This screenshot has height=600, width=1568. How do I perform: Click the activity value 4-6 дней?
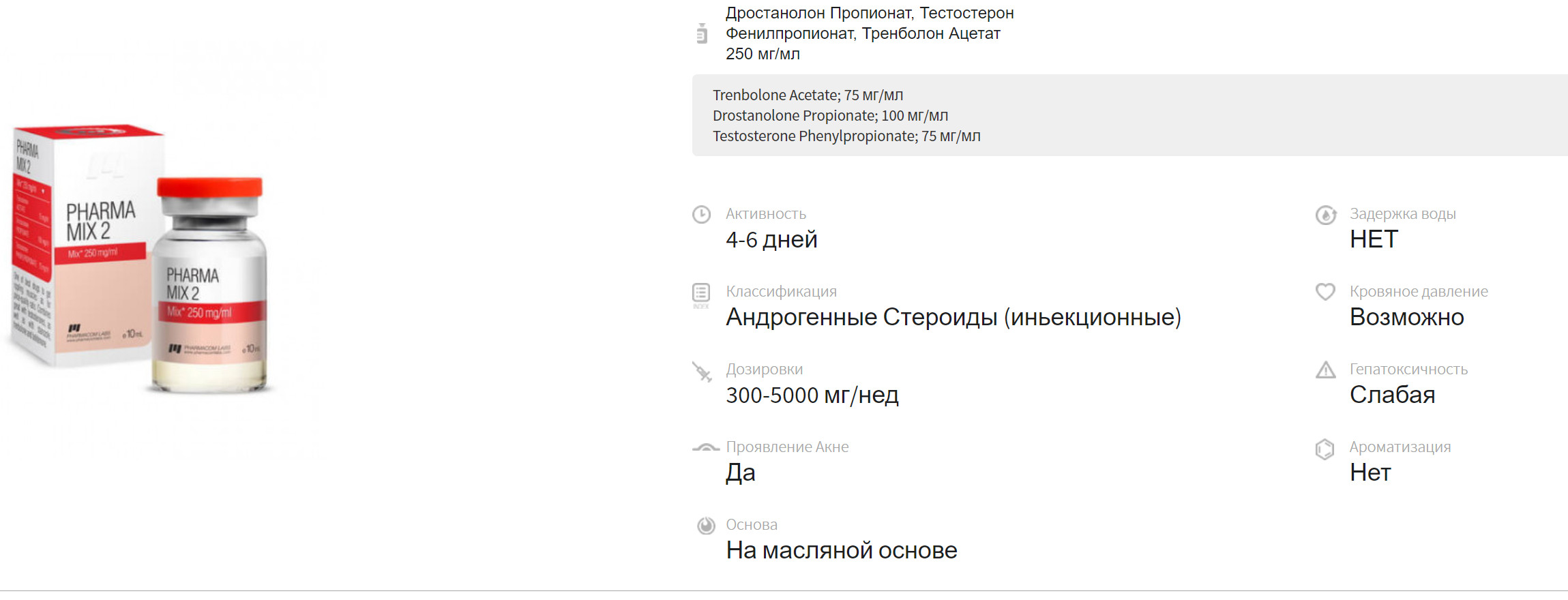coord(771,240)
